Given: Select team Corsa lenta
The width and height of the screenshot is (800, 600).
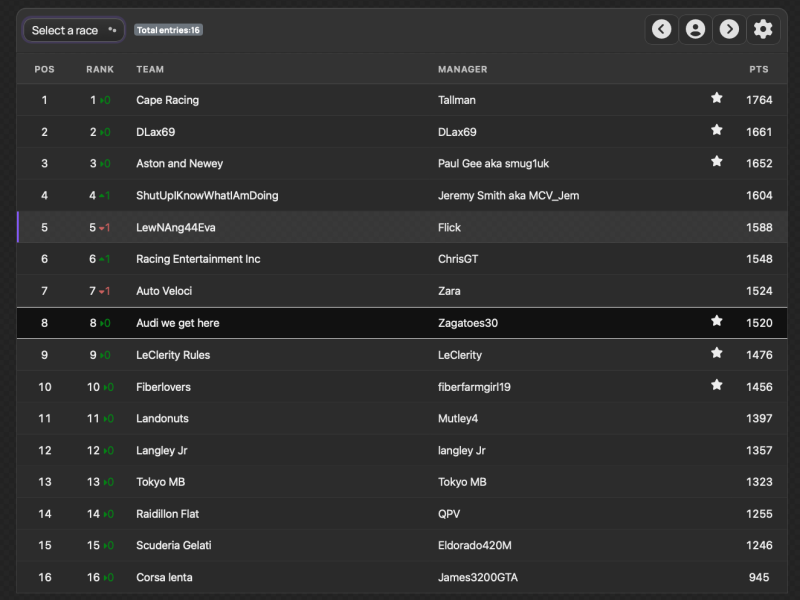Looking at the screenshot, I should tap(164, 578).
